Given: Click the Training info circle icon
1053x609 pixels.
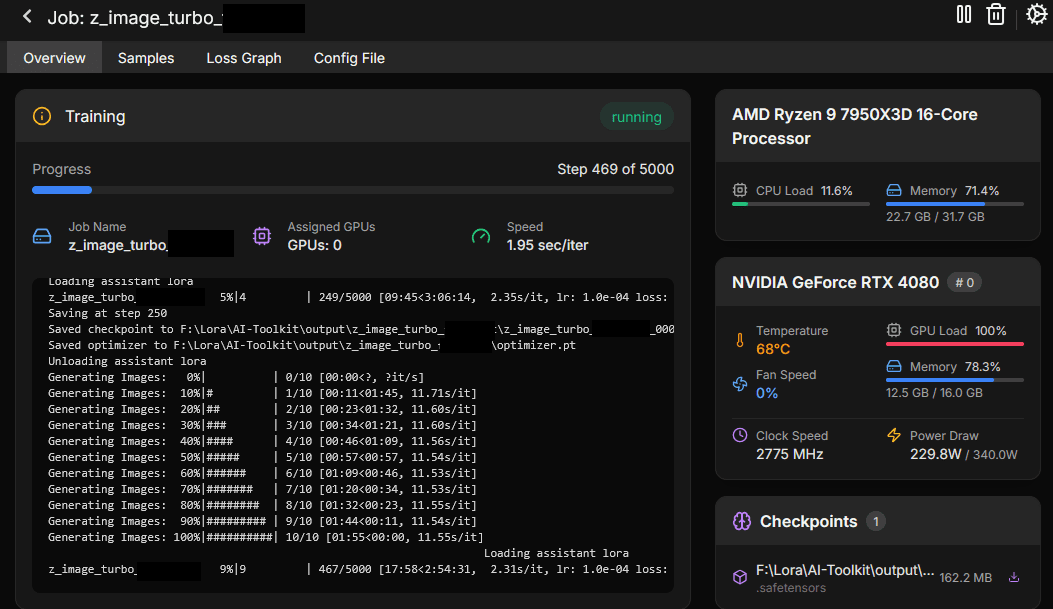Looking at the screenshot, I should tap(42, 116).
